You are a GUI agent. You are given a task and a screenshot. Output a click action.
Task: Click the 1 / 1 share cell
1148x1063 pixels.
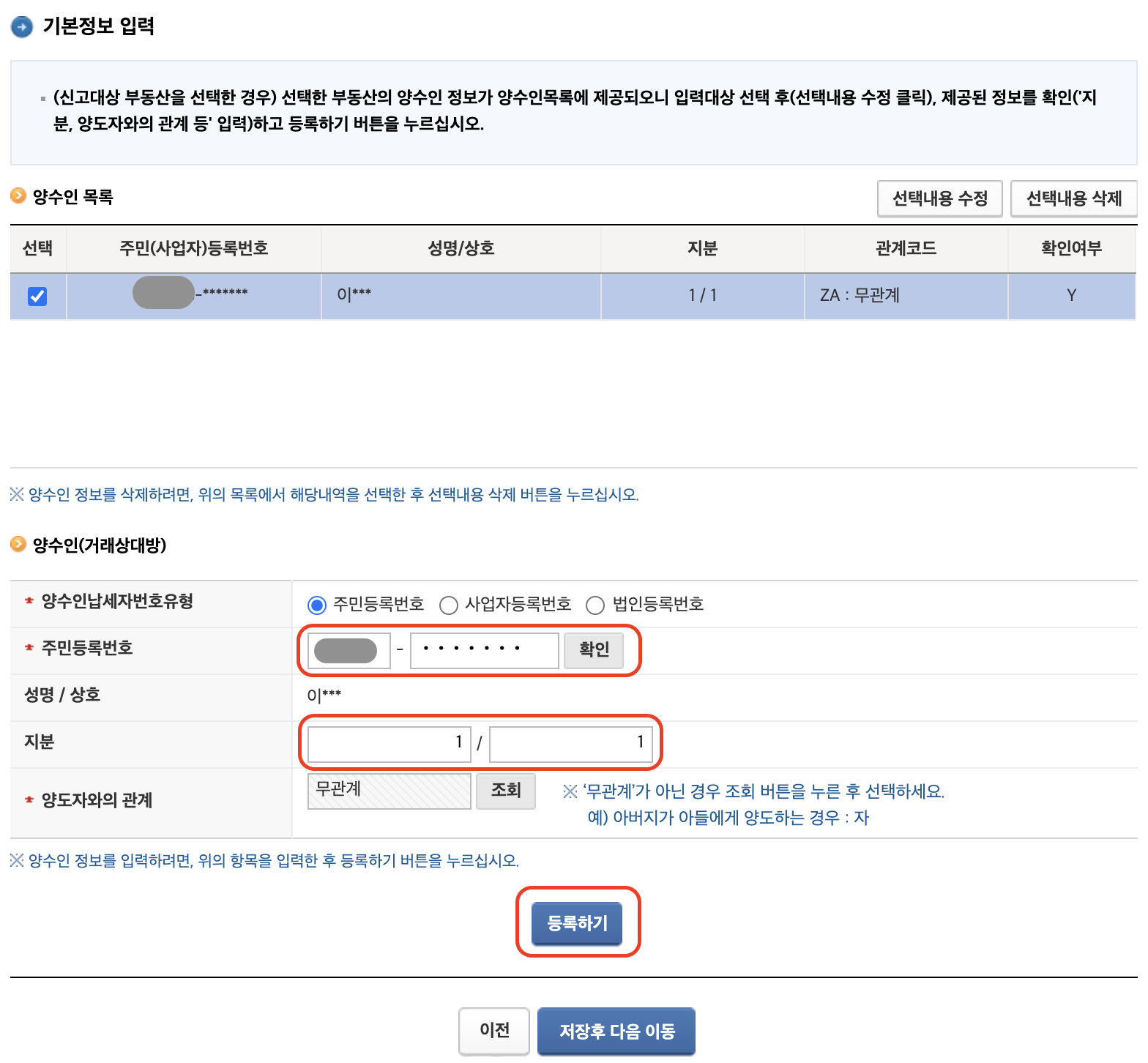[x=703, y=296]
